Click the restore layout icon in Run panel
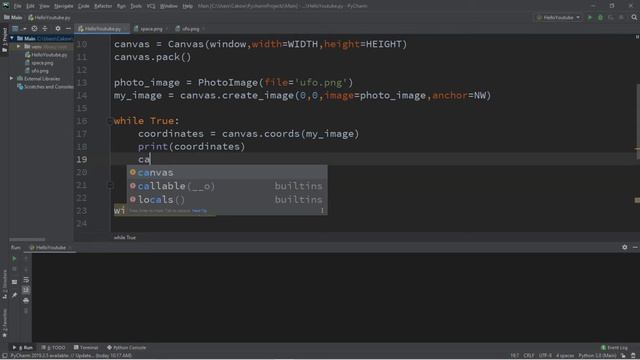This screenshot has height=360, width=640. tap(14, 282)
